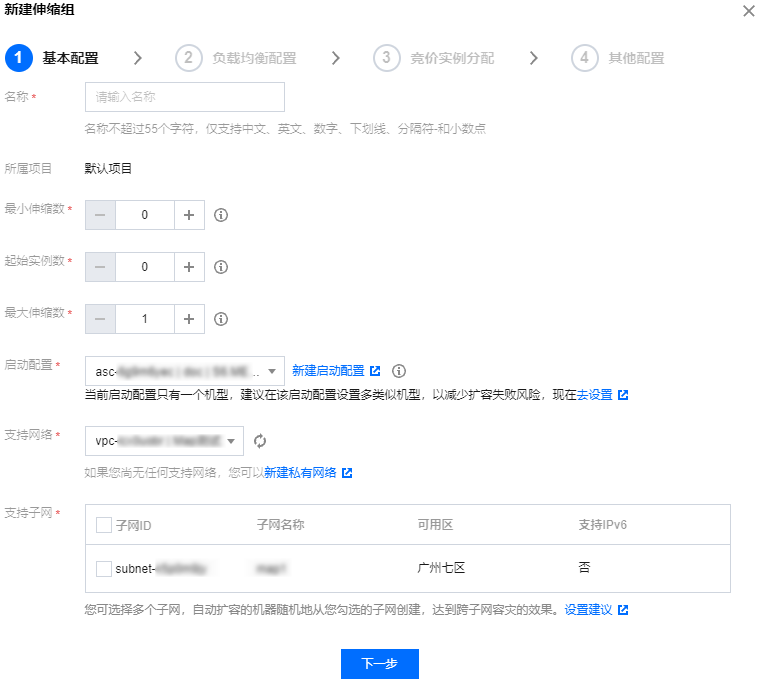Screen dimensions: 759x684
Task: Refresh the 支持网络 VPC list
Action: click(260, 440)
